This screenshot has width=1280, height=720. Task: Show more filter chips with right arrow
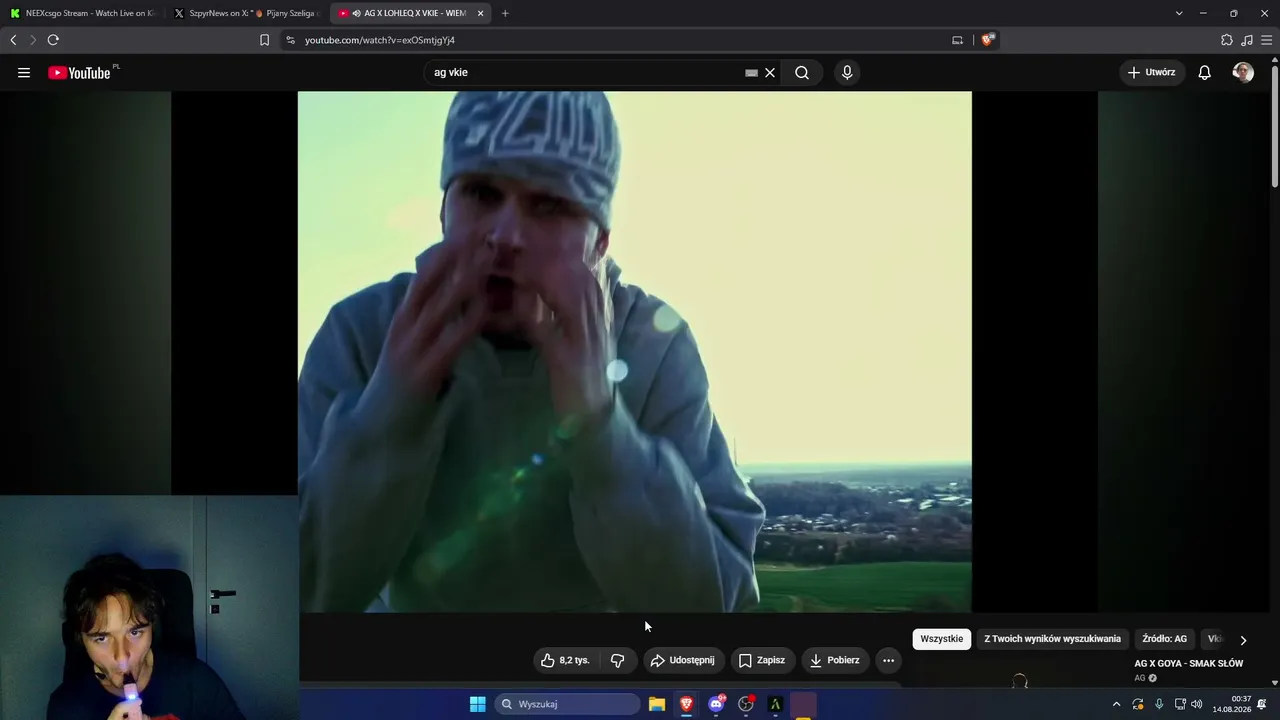pyautogui.click(x=1243, y=640)
